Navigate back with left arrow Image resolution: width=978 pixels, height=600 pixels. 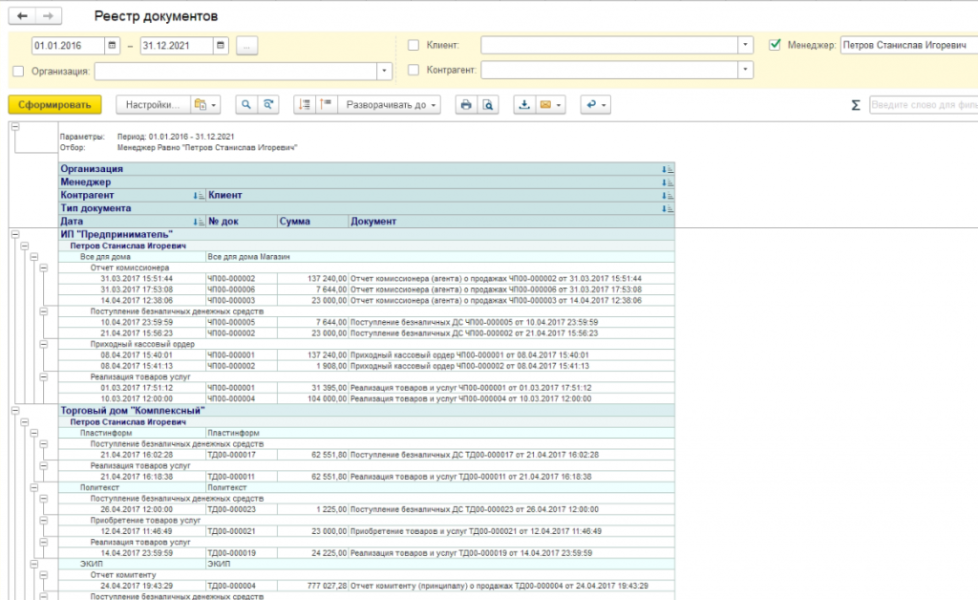tap(23, 17)
